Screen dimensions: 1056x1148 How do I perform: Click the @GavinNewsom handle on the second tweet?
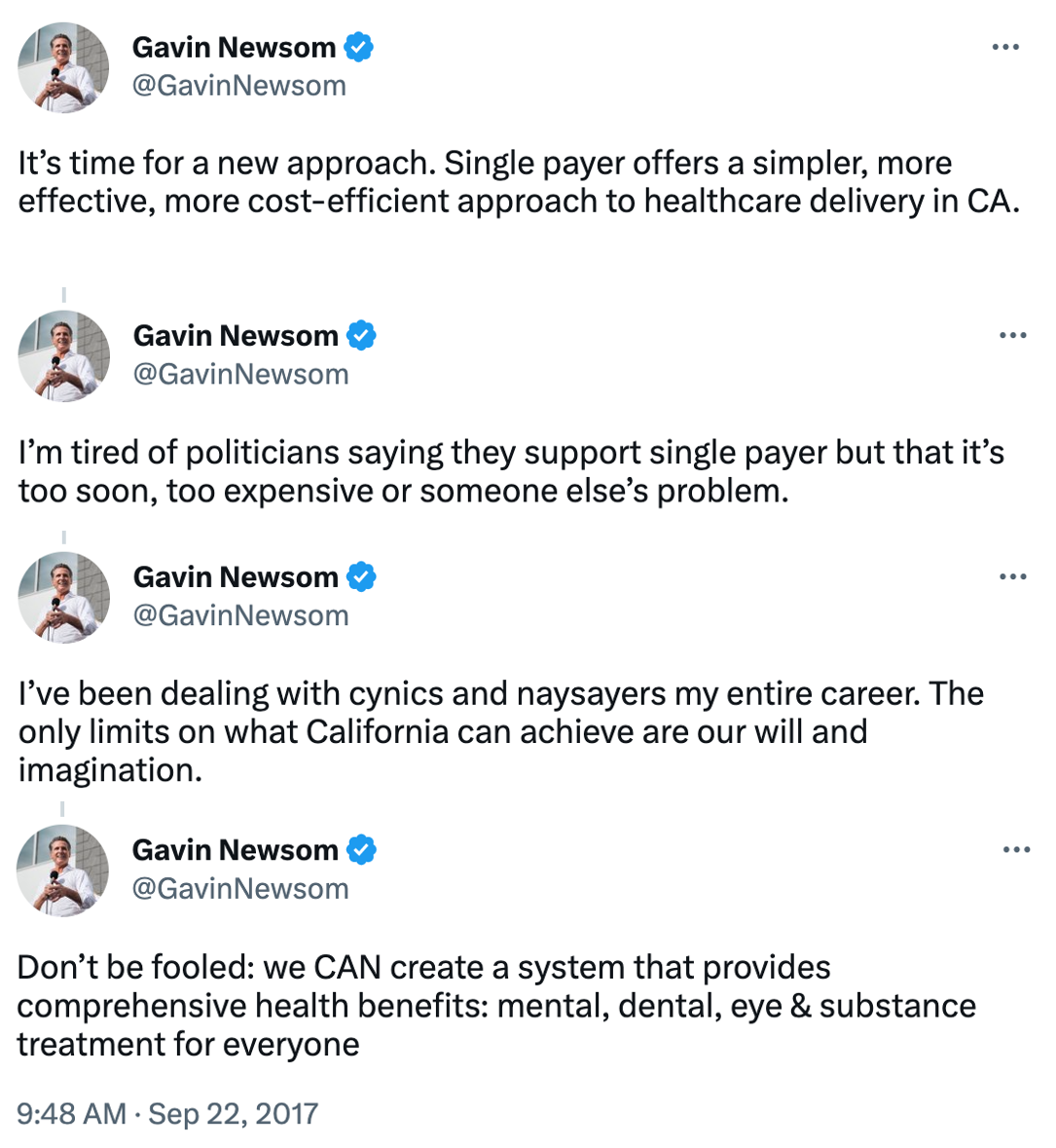pos(240,374)
